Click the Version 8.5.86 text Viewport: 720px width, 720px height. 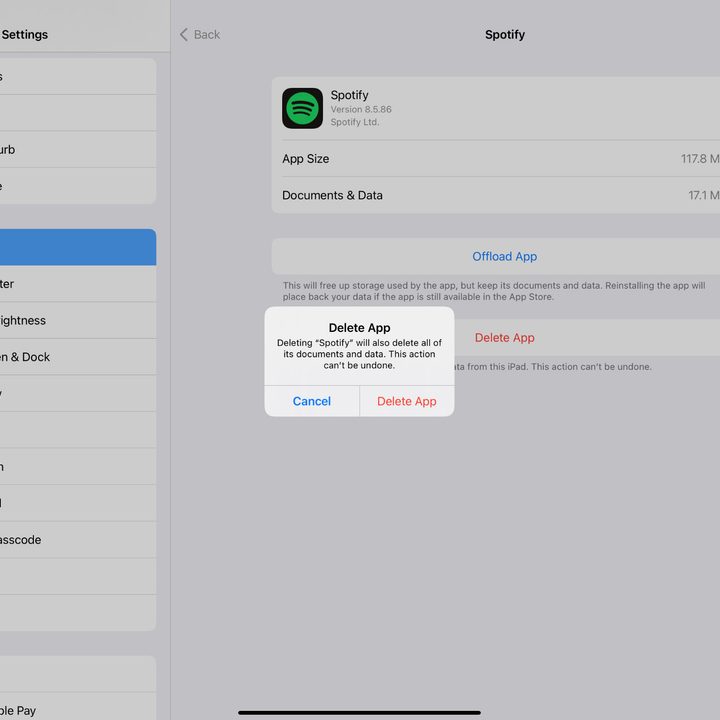point(361,109)
